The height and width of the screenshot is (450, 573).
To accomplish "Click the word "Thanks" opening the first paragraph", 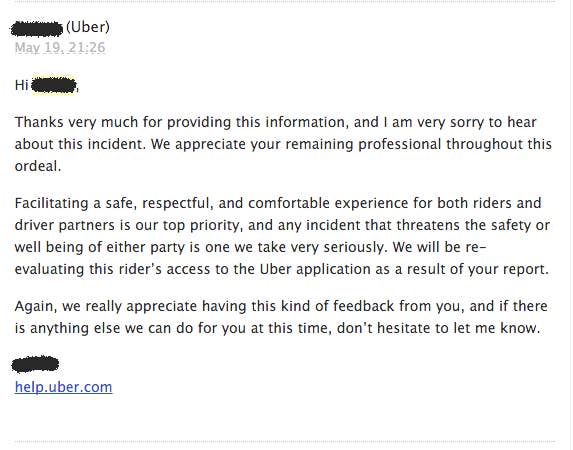I will [39, 122].
